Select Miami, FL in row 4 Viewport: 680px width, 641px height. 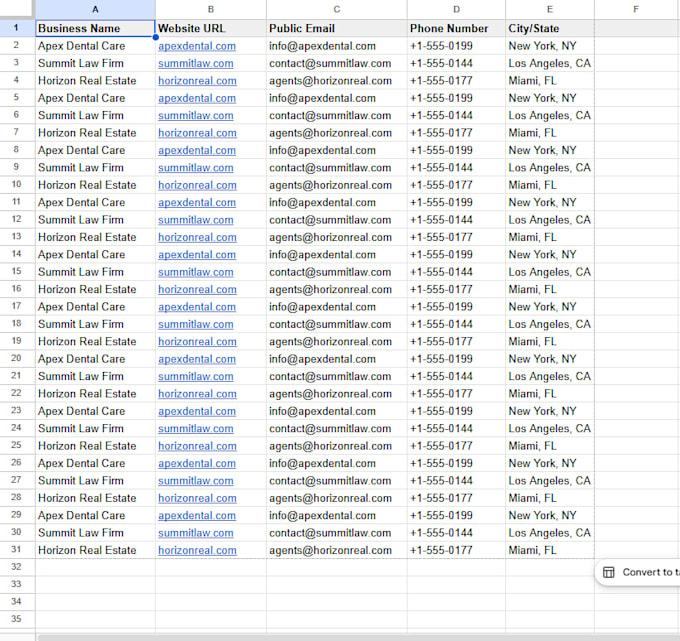click(x=549, y=81)
